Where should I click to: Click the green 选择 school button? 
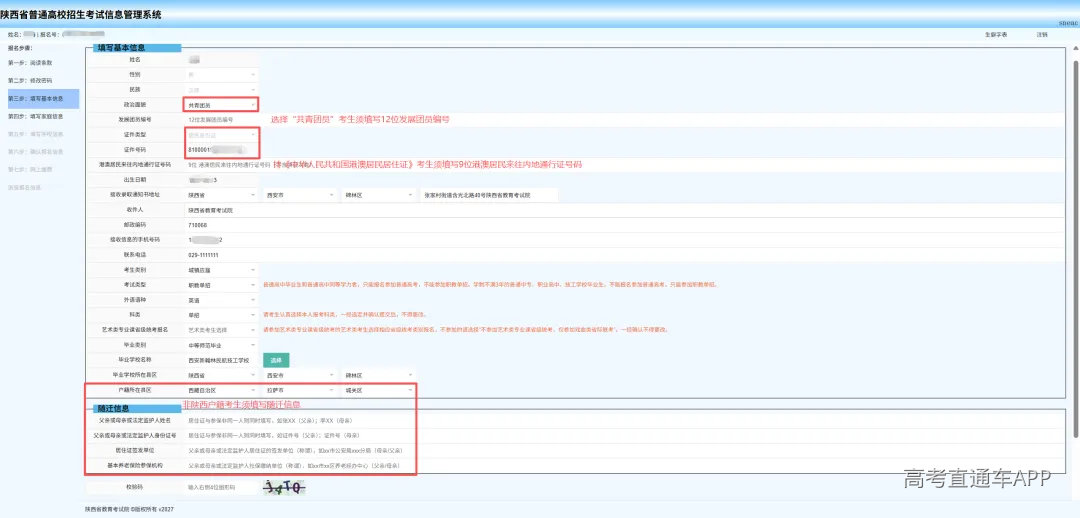(276, 360)
